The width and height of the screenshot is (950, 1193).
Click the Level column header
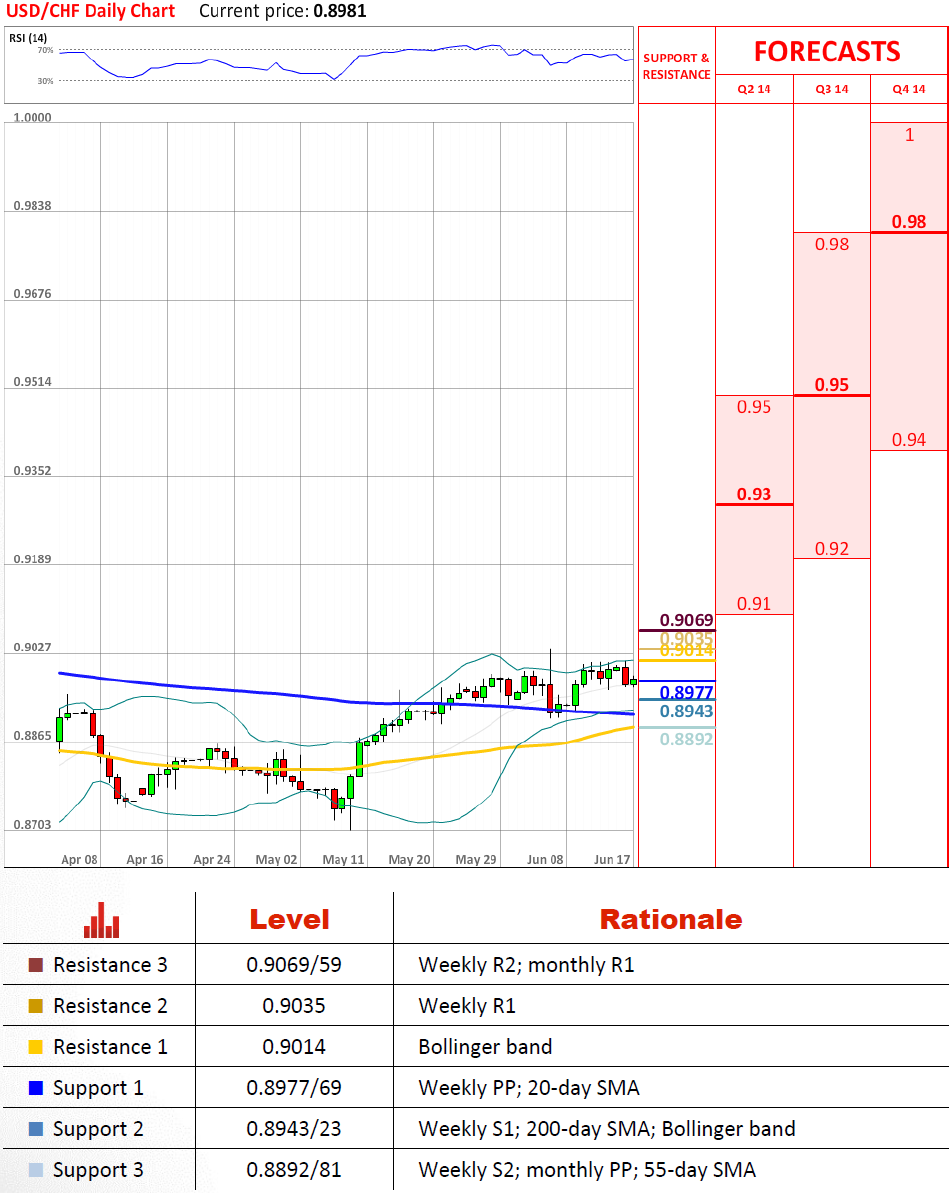290,919
